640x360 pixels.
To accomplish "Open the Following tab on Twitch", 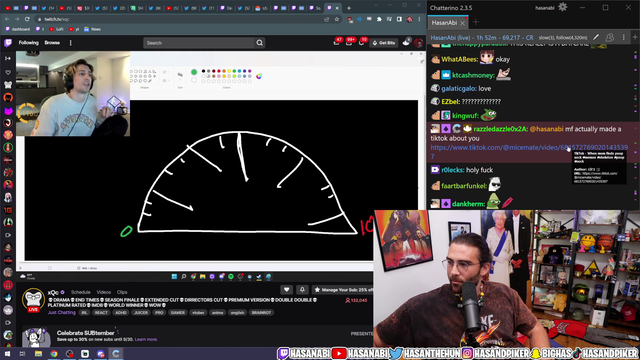I will 29,42.
